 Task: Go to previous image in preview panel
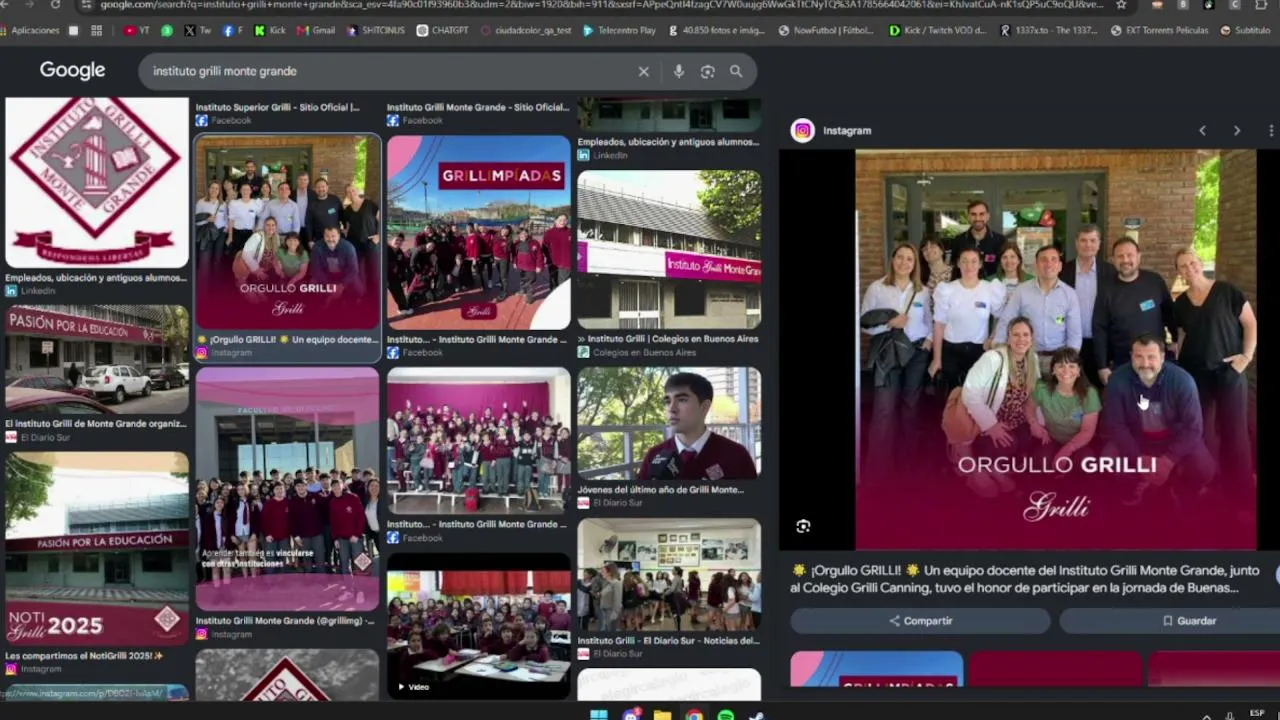[x=1203, y=130]
